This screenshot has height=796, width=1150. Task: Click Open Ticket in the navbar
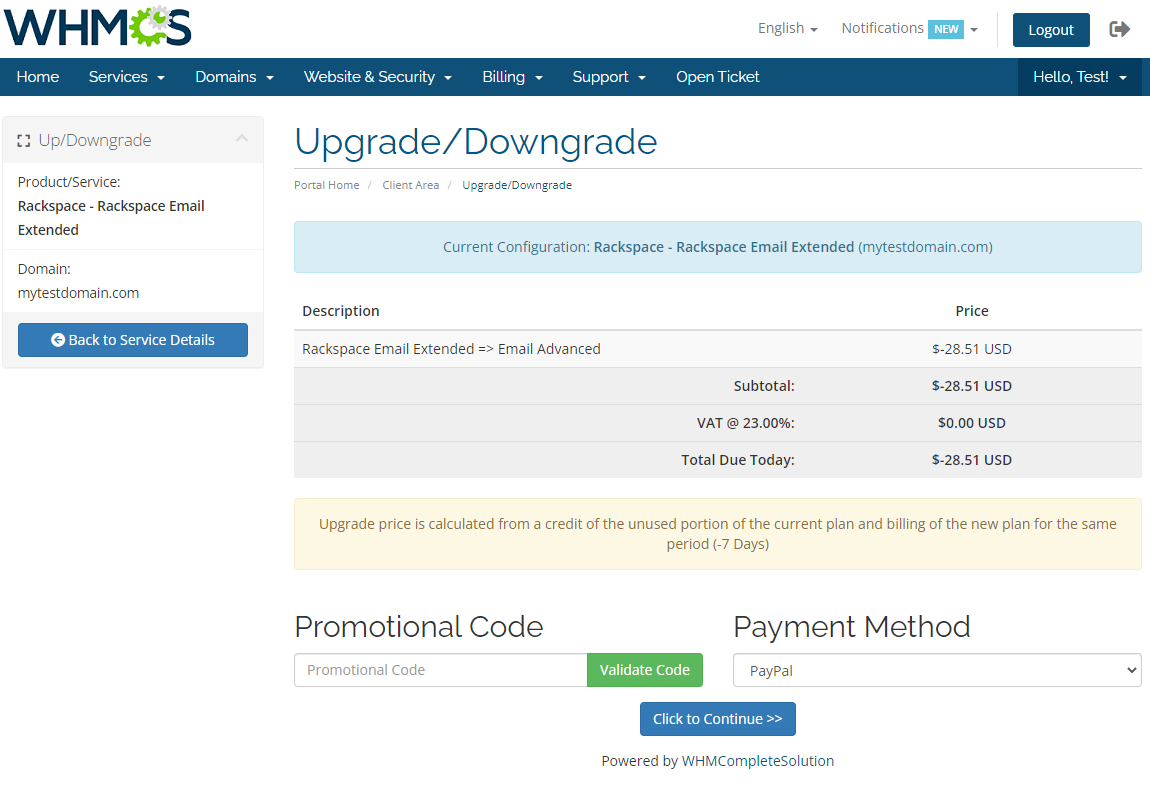pos(717,77)
